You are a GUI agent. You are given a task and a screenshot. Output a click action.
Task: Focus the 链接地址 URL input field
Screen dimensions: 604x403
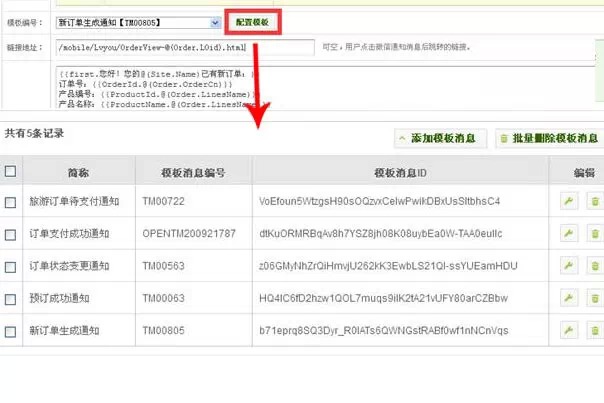[185, 47]
